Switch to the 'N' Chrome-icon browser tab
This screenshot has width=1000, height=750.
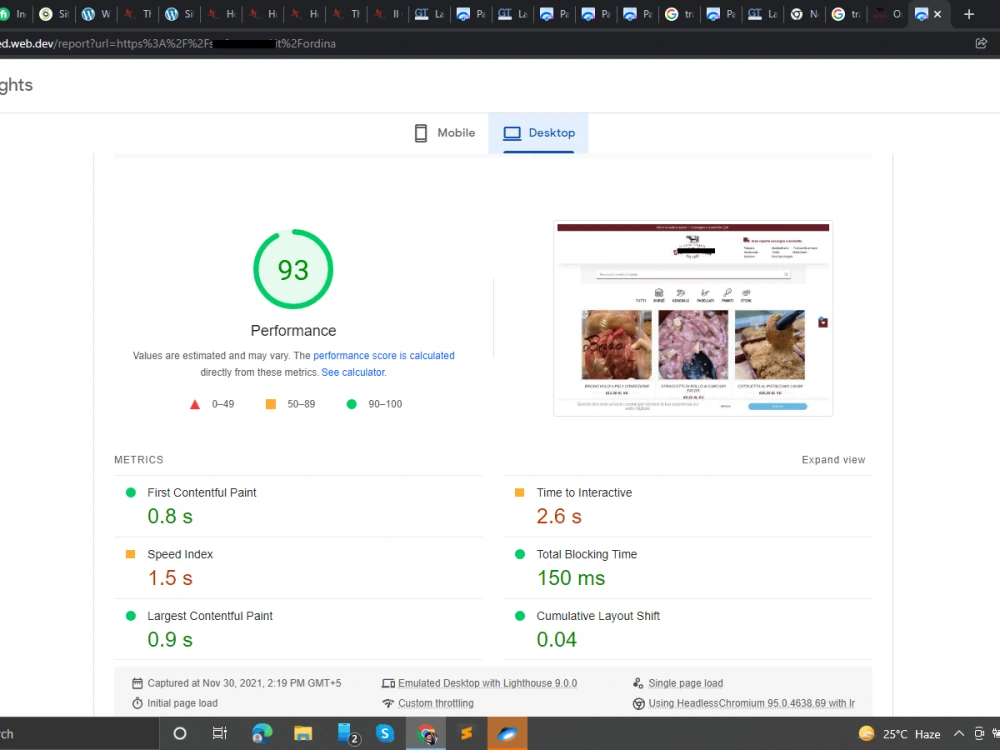805,14
